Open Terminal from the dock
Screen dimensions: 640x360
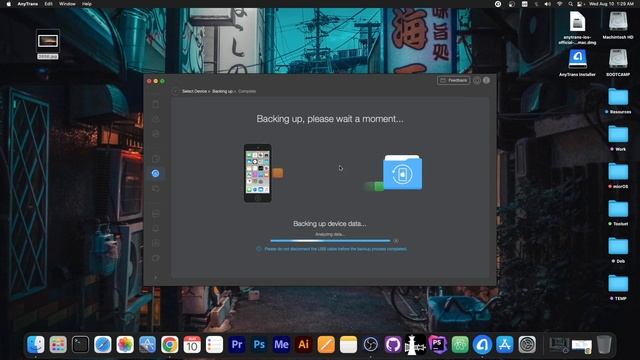[80, 344]
